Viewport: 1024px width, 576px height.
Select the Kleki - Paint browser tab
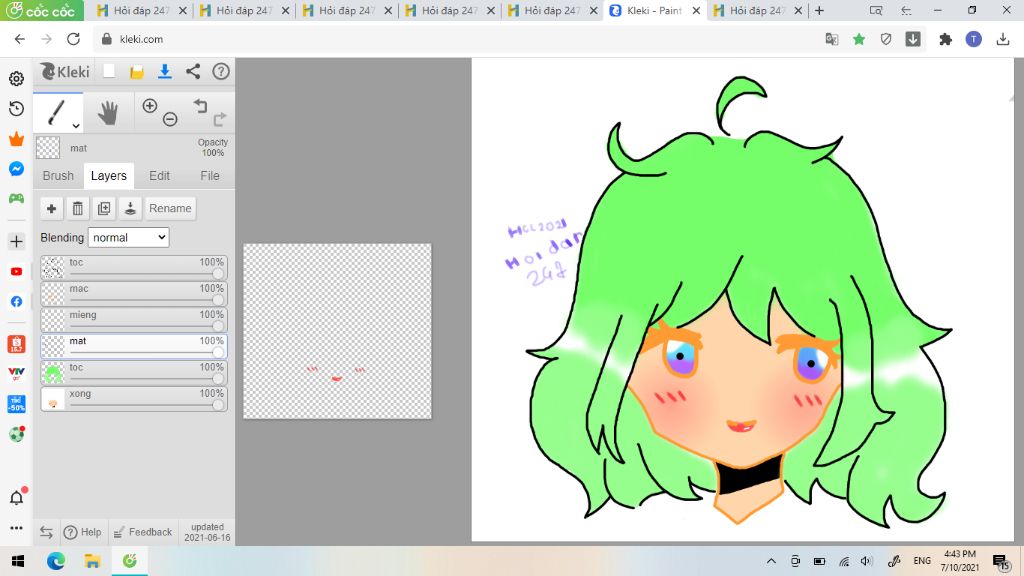coord(656,10)
